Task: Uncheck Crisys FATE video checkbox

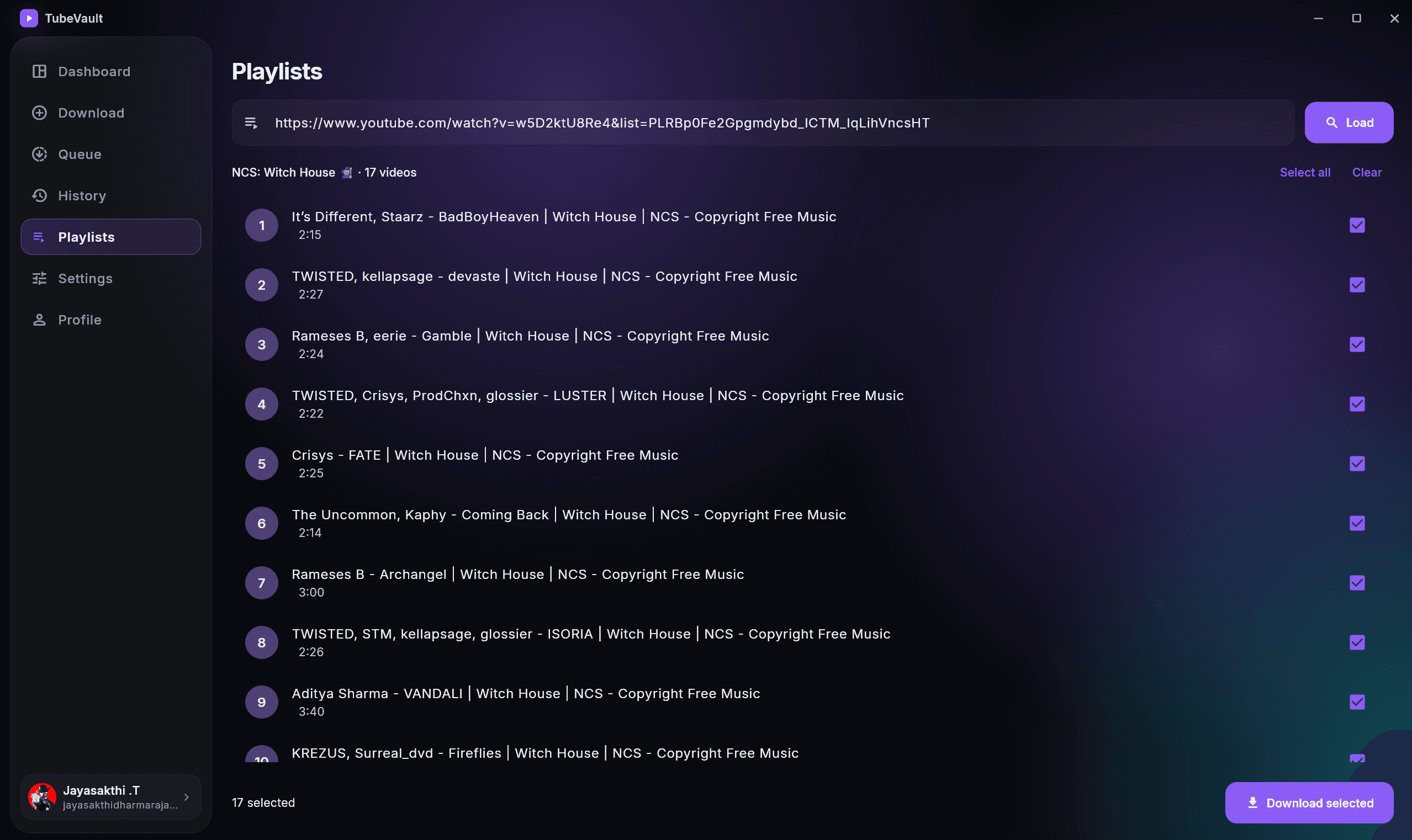Action: (1357, 464)
